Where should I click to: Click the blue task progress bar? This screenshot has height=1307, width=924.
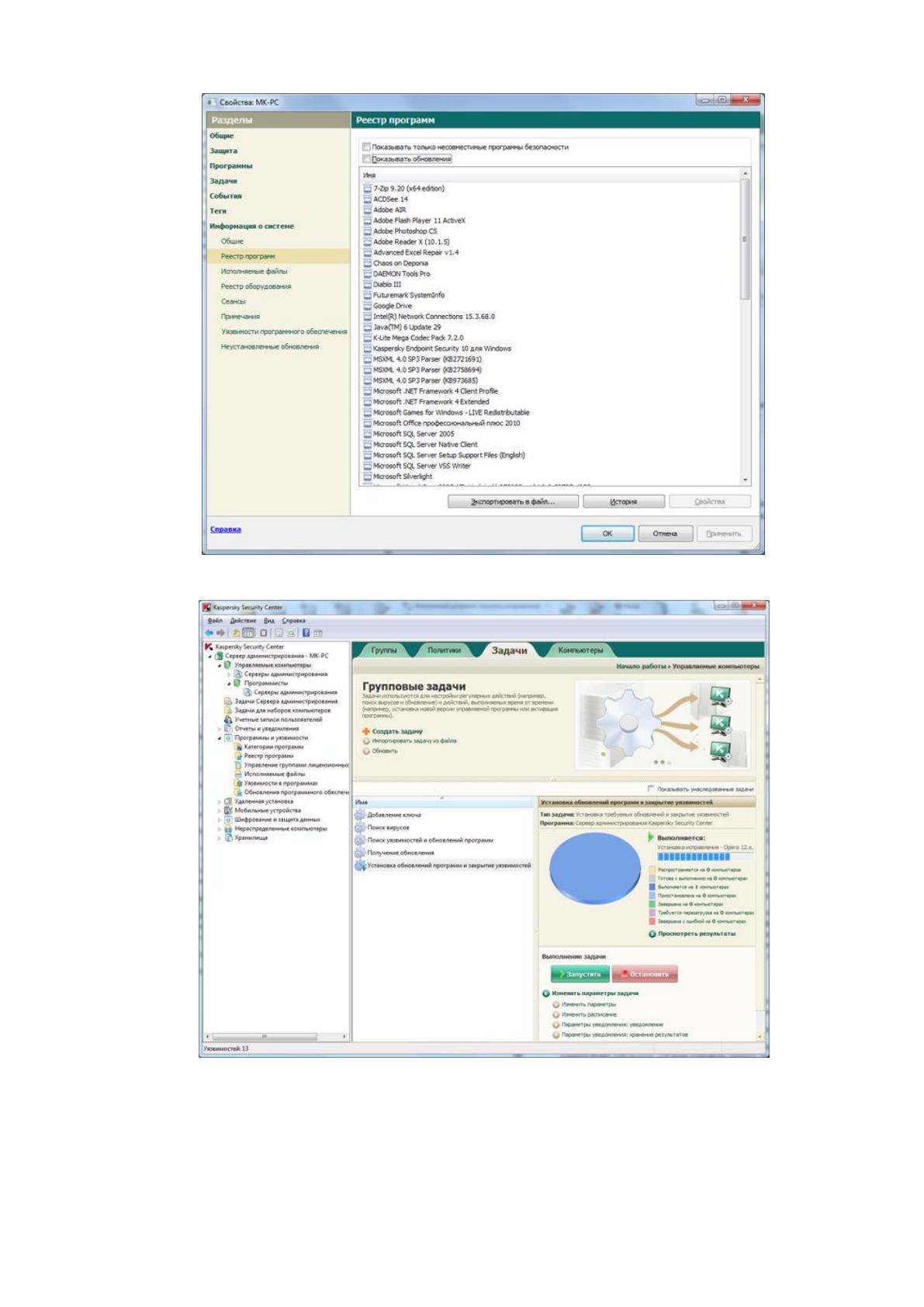coord(694,857)
